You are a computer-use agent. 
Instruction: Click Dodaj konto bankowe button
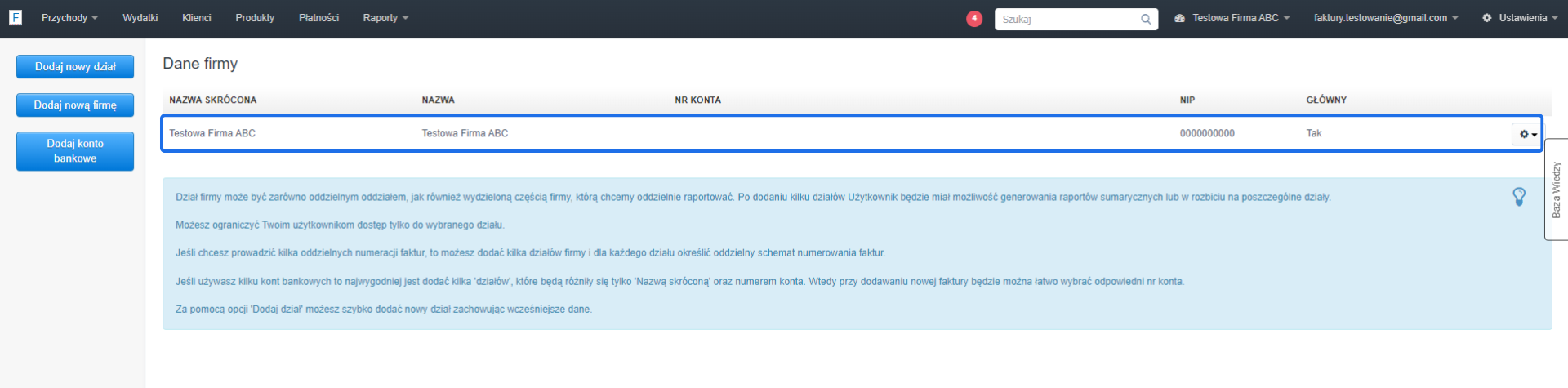(75, 151)
